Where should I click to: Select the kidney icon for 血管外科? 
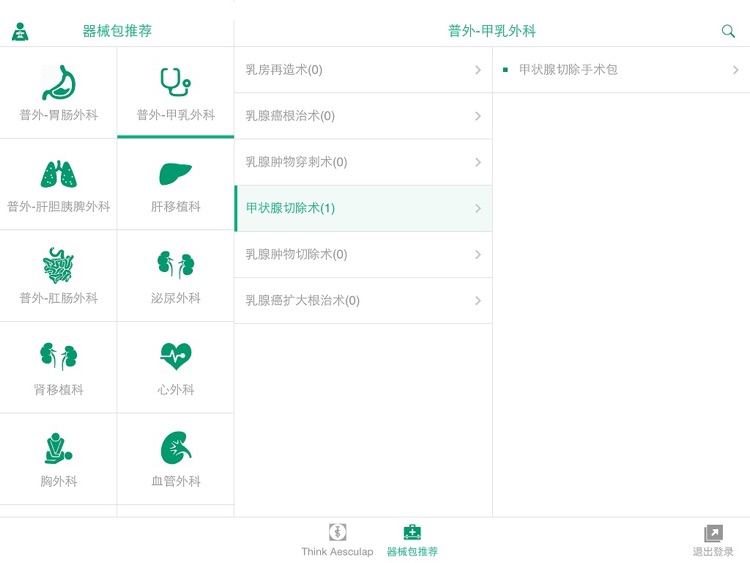click(176, 448)
